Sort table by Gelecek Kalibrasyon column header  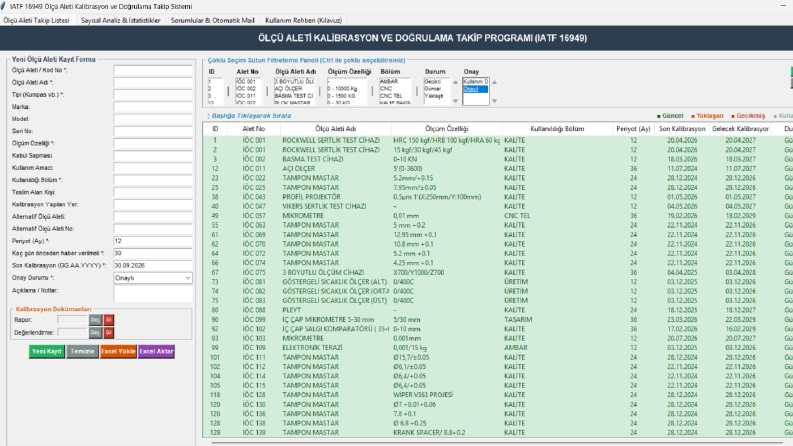tap(740, 129)
